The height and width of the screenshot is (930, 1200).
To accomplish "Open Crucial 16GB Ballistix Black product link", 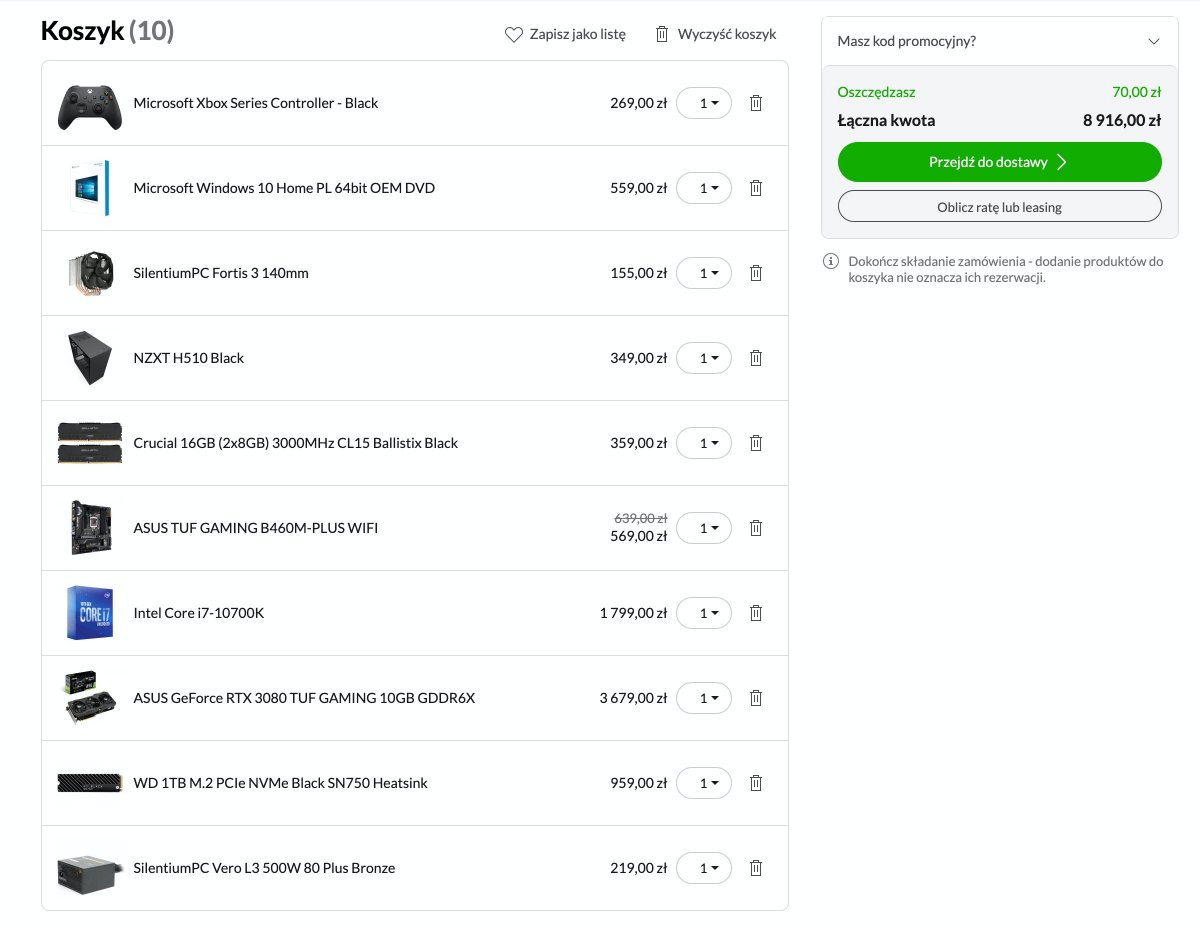I will (296, 443).
